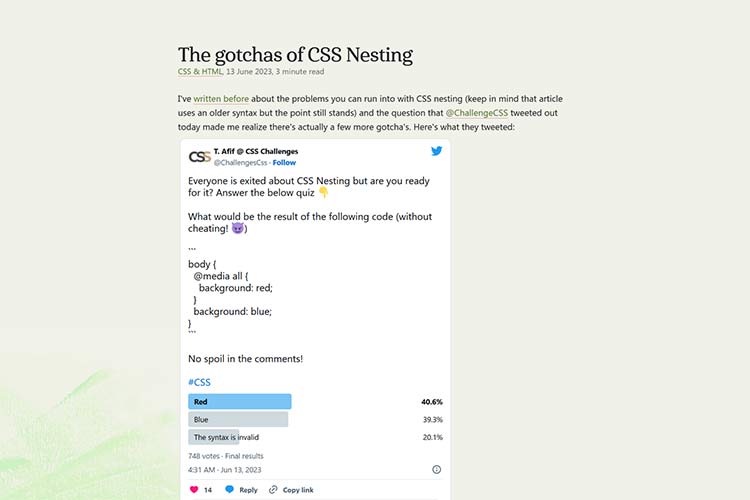Screen dimensions: 750x500
Task: Click the reply speech bubble icon
Action: pyautogui.click(x=230, y=490)
